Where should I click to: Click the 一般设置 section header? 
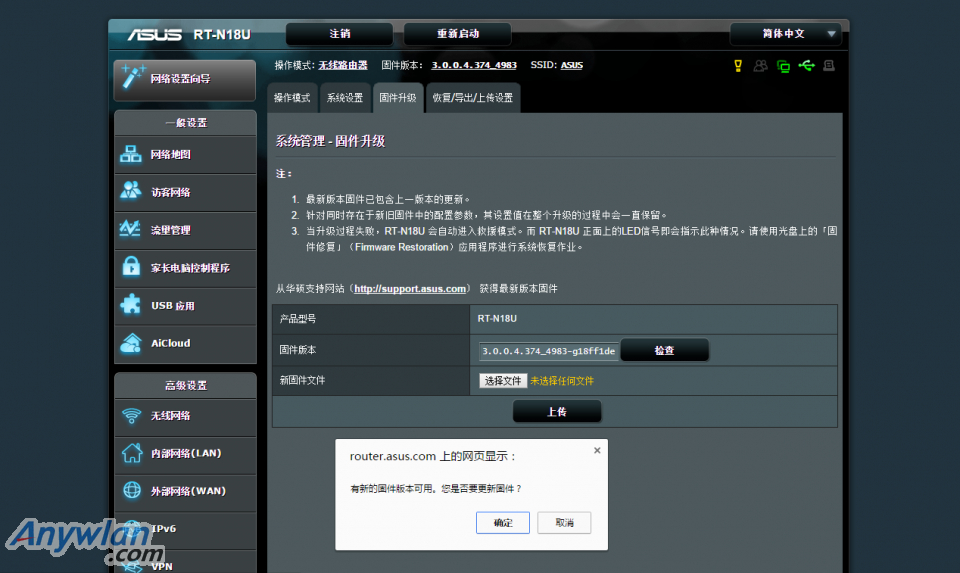185,122
